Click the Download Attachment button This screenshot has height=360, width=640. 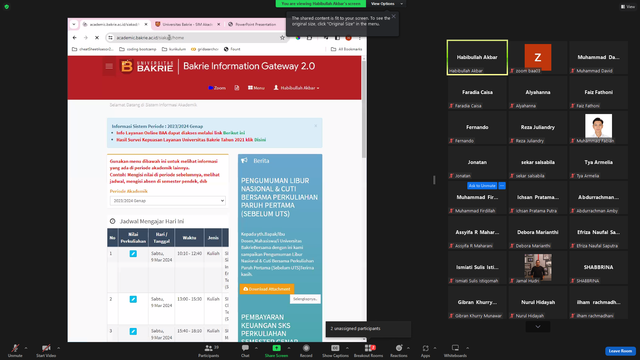tap(267, 289)
